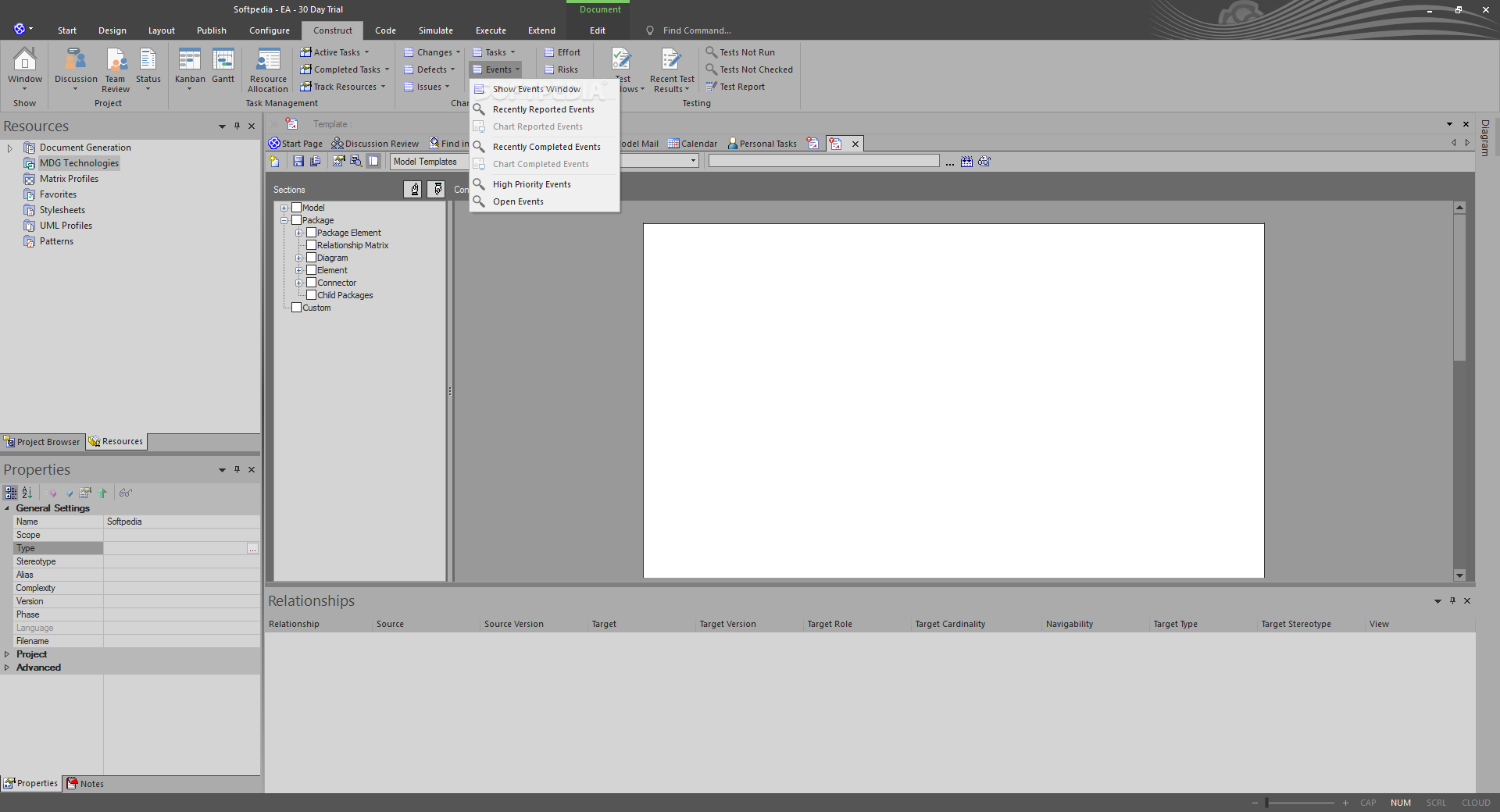Click the categorized view icon in Properties
This screenshot has width=1500, height=812.
pyautogui.click(x=11, y=493)
